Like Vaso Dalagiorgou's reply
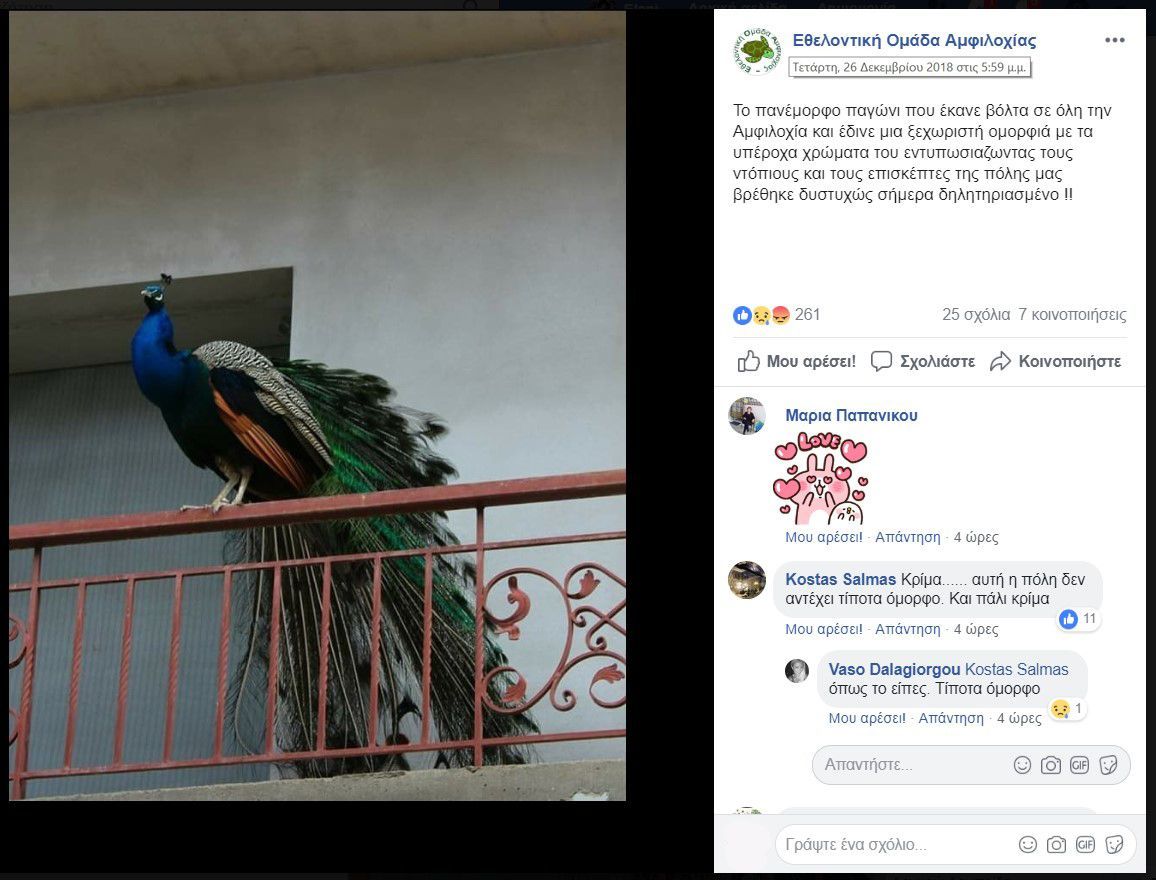The height and width of the screenshot is (880, 1156). click(x=866, y=719)
